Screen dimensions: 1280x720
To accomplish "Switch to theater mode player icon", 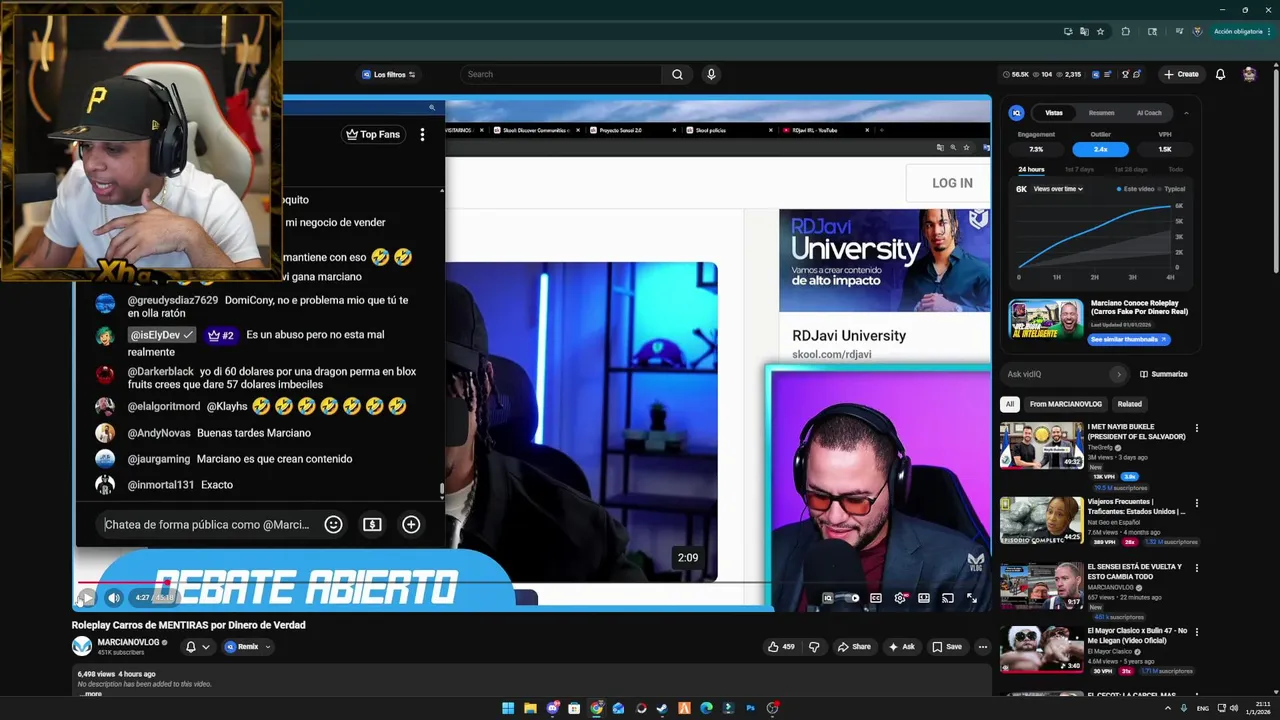I will pyautogui.click(x=924, y=598).
